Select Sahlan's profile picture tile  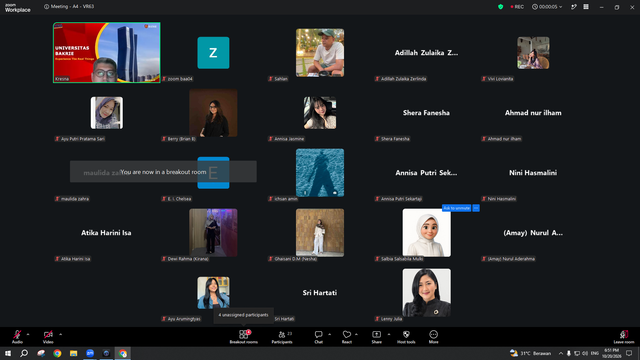coord(320,53)
